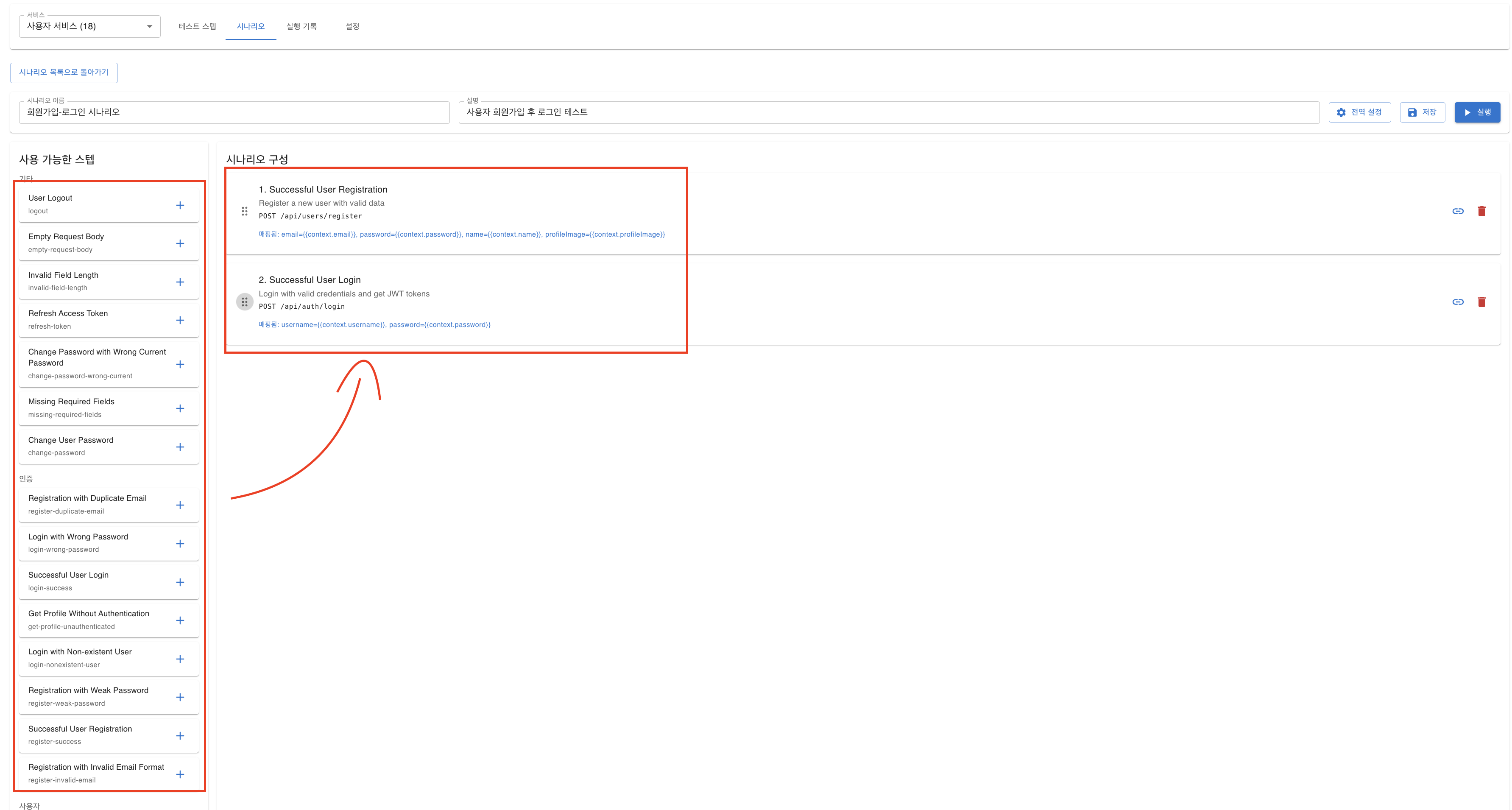Click 시나리오 목록으로 돌아가기 button

click(x=64, y=72)
